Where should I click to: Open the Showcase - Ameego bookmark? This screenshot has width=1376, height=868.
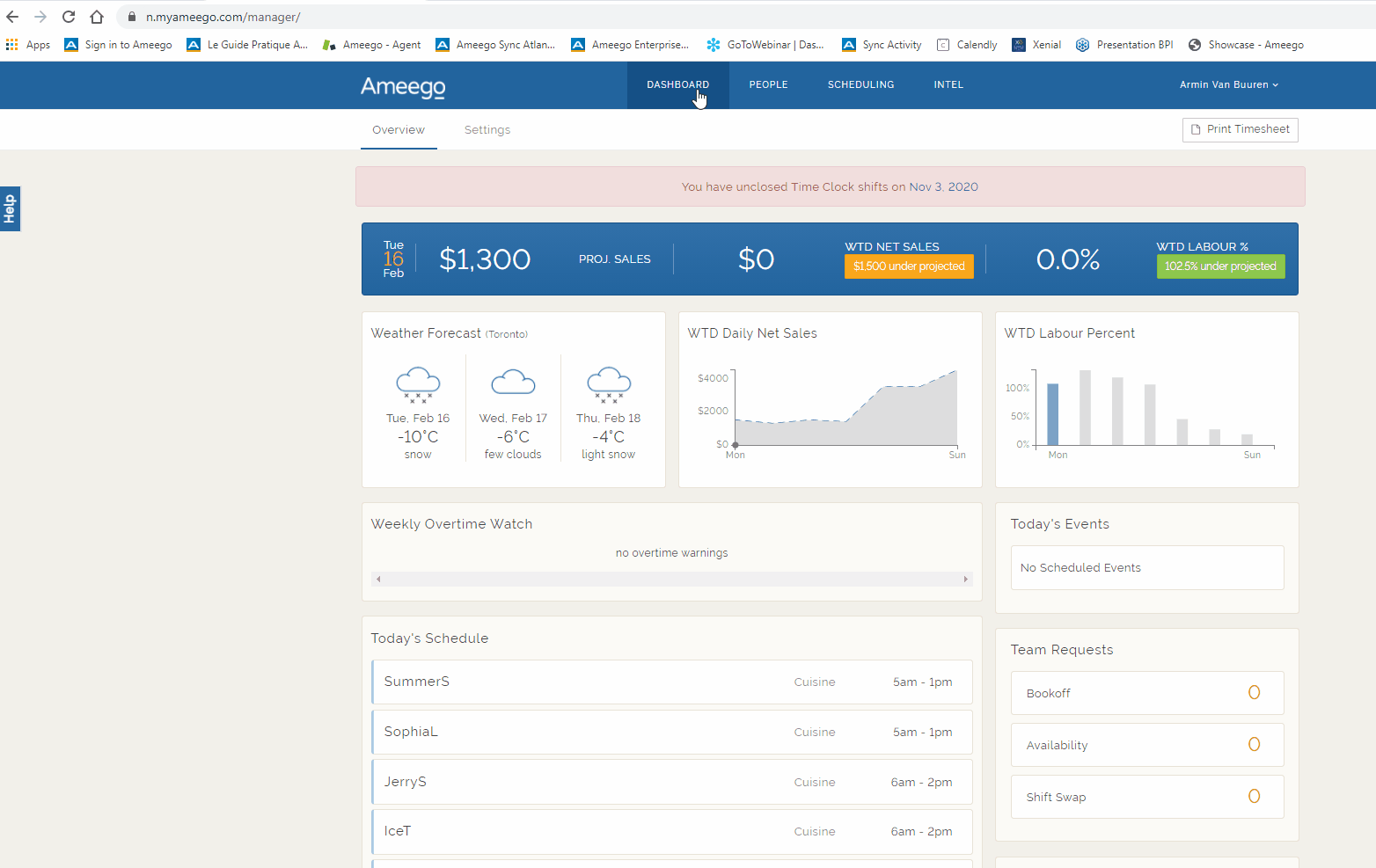pos(1246,45)
